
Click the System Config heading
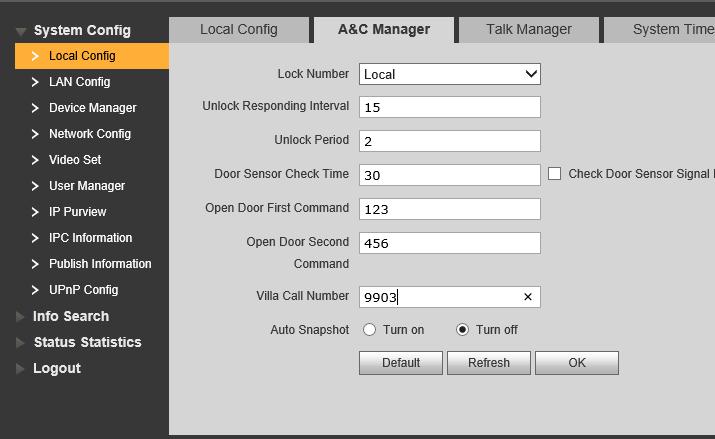(x=82, y=31)
